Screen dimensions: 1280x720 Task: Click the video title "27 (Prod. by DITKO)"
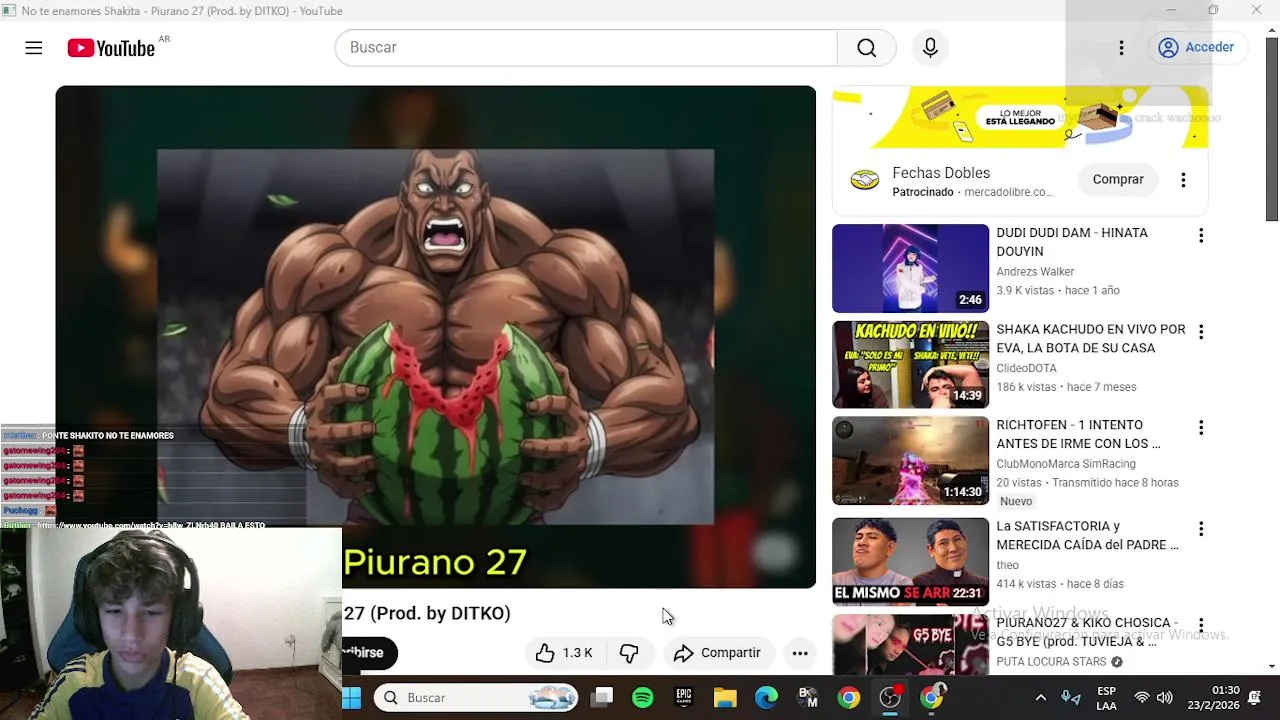click(x=427, y=613)
